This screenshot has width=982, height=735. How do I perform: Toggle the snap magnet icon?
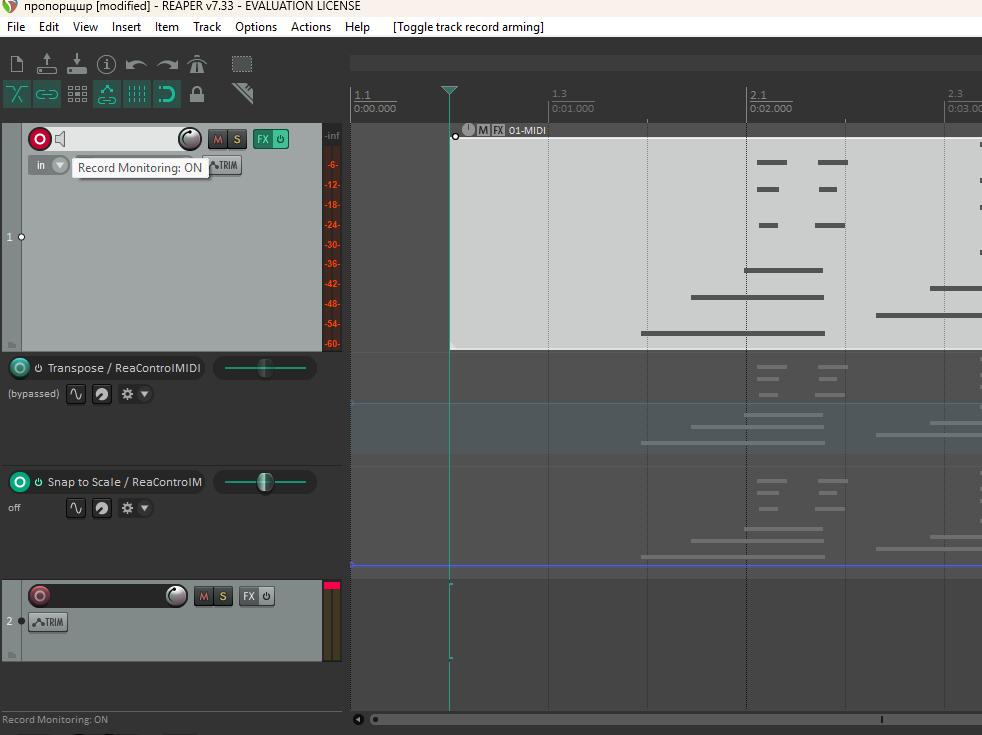point(166,94)
